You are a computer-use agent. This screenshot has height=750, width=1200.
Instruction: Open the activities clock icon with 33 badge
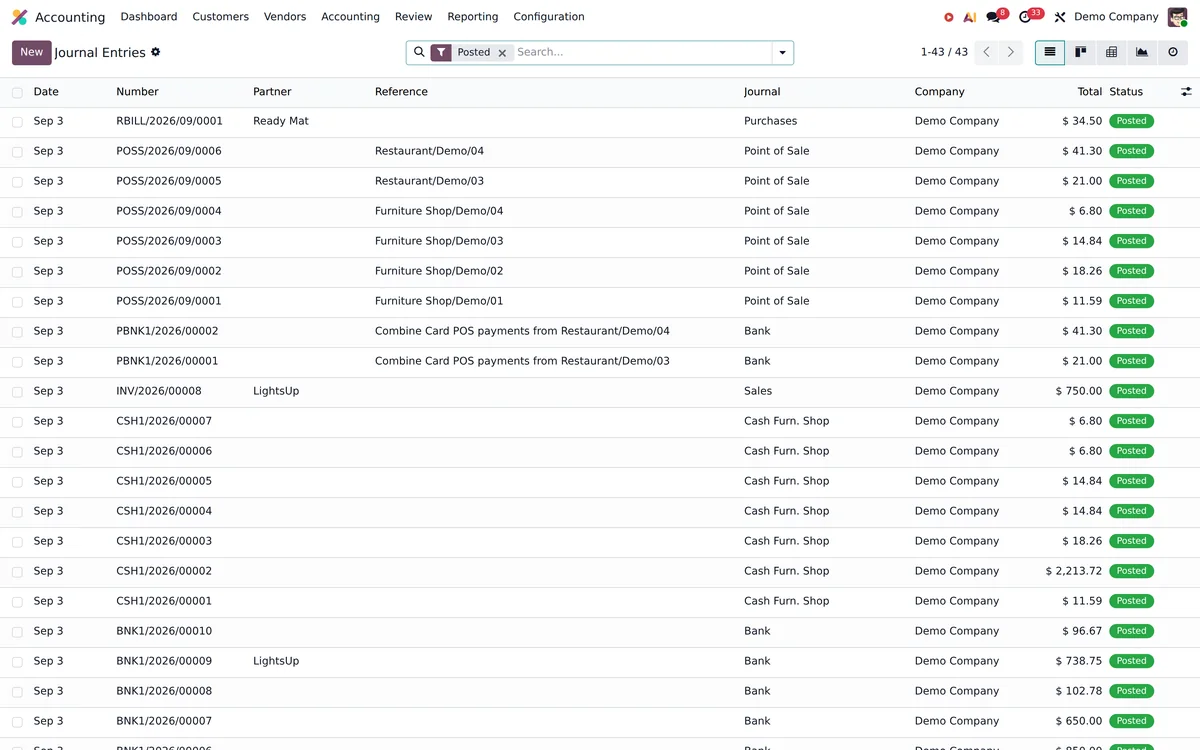(x=1025, y=17)
